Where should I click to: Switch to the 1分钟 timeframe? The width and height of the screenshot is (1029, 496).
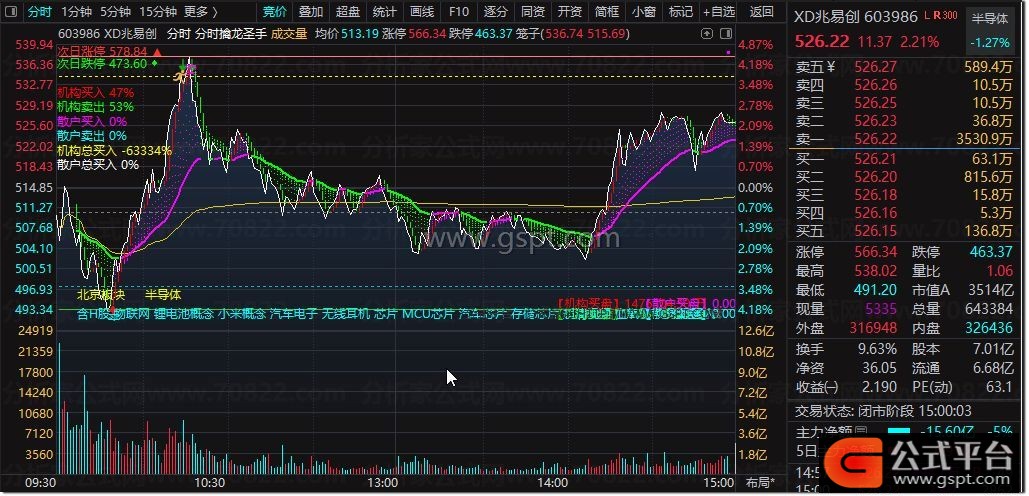coord(76,11)
